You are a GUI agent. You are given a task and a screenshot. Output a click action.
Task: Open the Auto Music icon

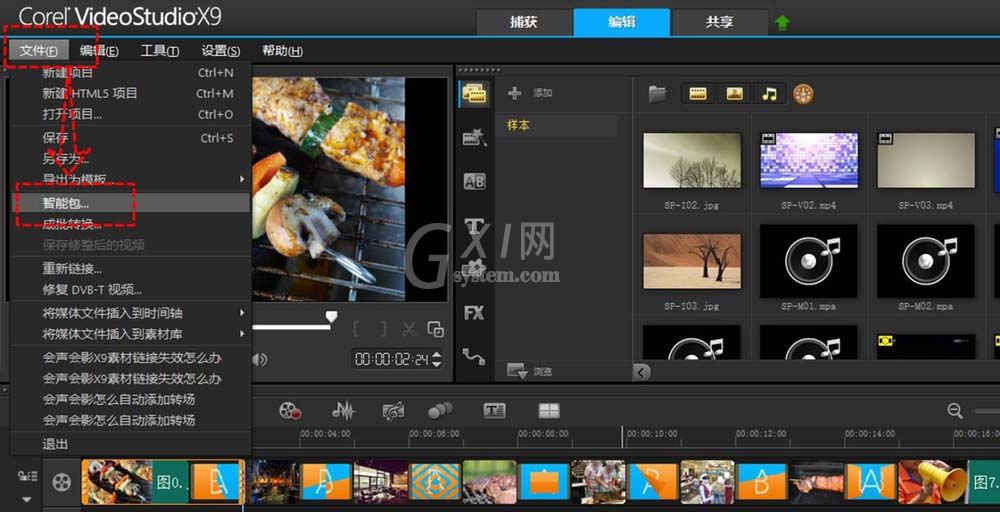[393, 411]
